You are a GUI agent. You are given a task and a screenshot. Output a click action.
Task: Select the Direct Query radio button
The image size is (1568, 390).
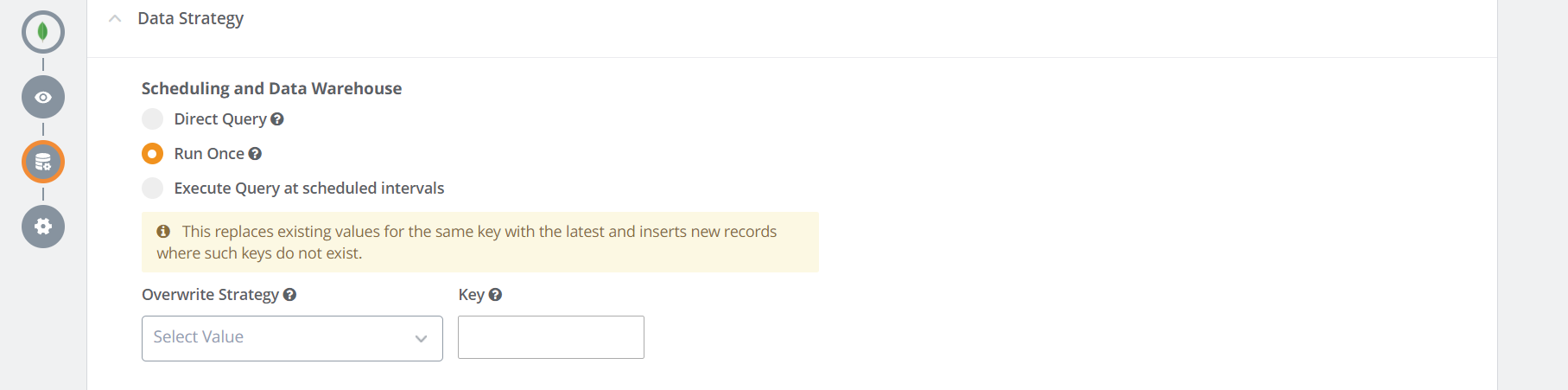(153, 119)
